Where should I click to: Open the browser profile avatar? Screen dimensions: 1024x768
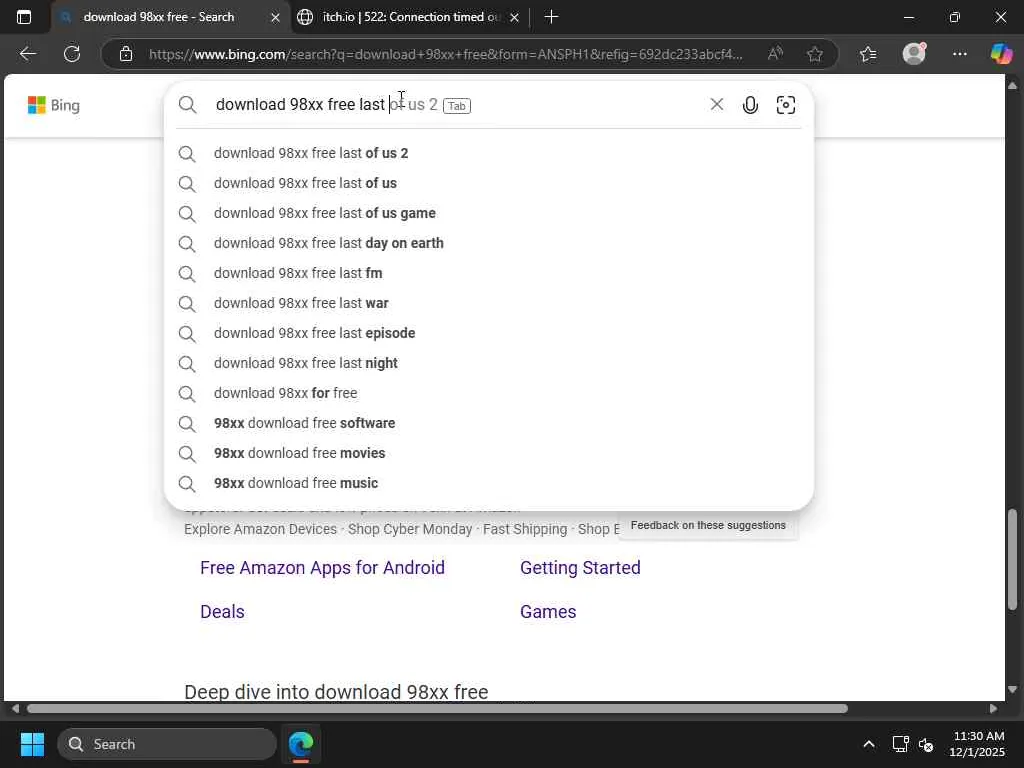coord(914,54)
